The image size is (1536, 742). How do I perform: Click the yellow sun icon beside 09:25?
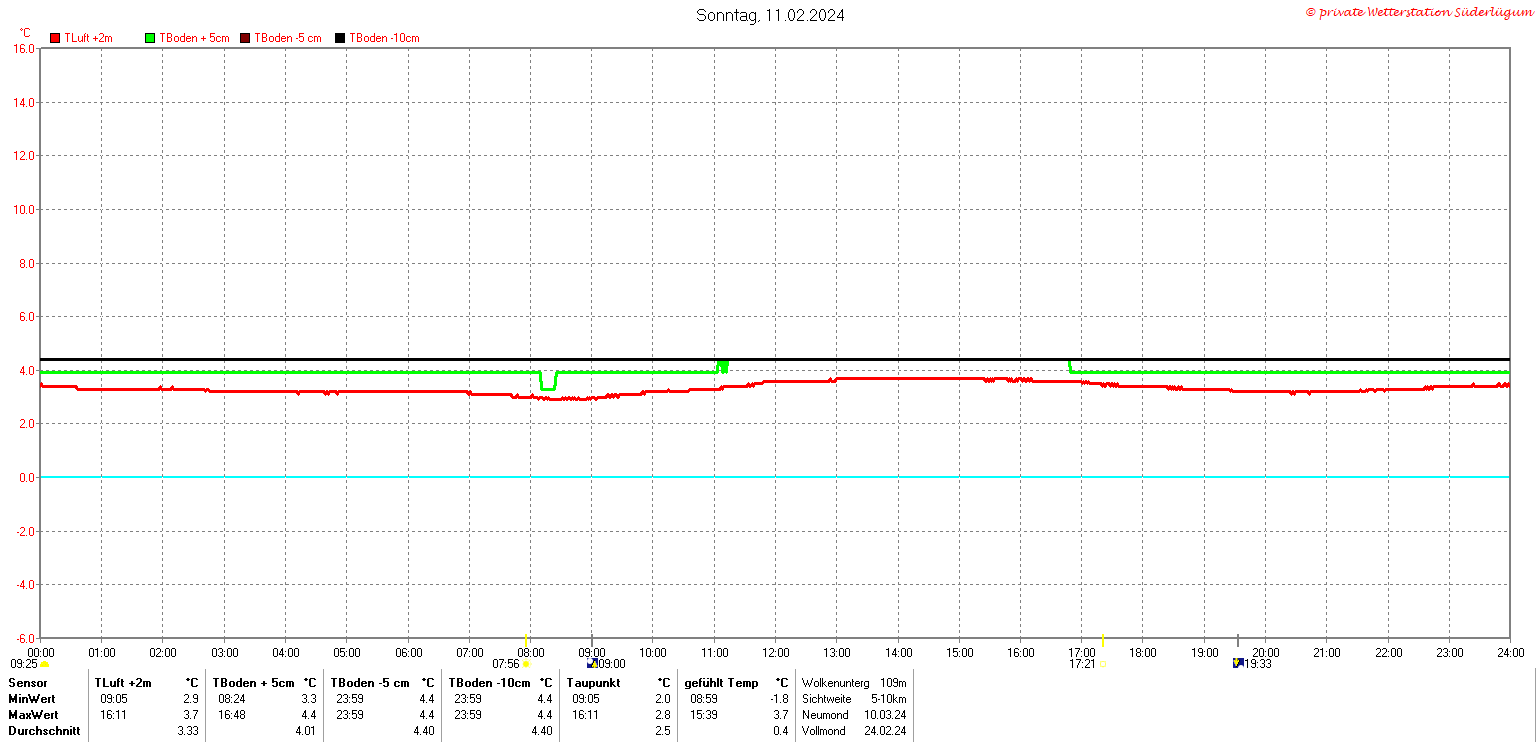pos(44,664)
